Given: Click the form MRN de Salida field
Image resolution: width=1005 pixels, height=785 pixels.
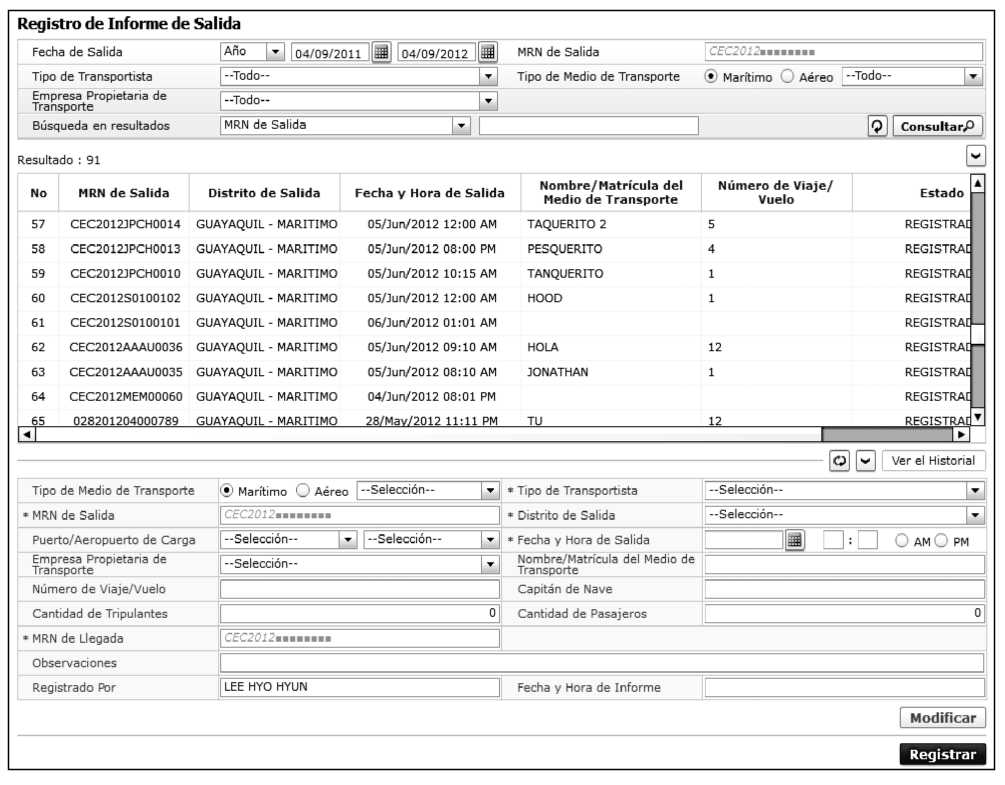Looking at the screenshot, I should point(360,515).
